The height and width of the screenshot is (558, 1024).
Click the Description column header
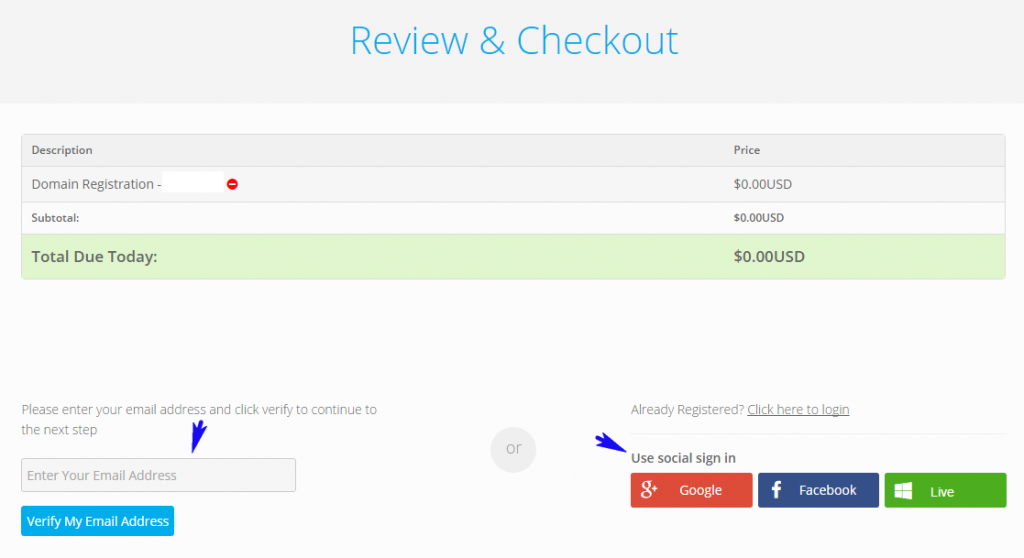pos(62,150)
